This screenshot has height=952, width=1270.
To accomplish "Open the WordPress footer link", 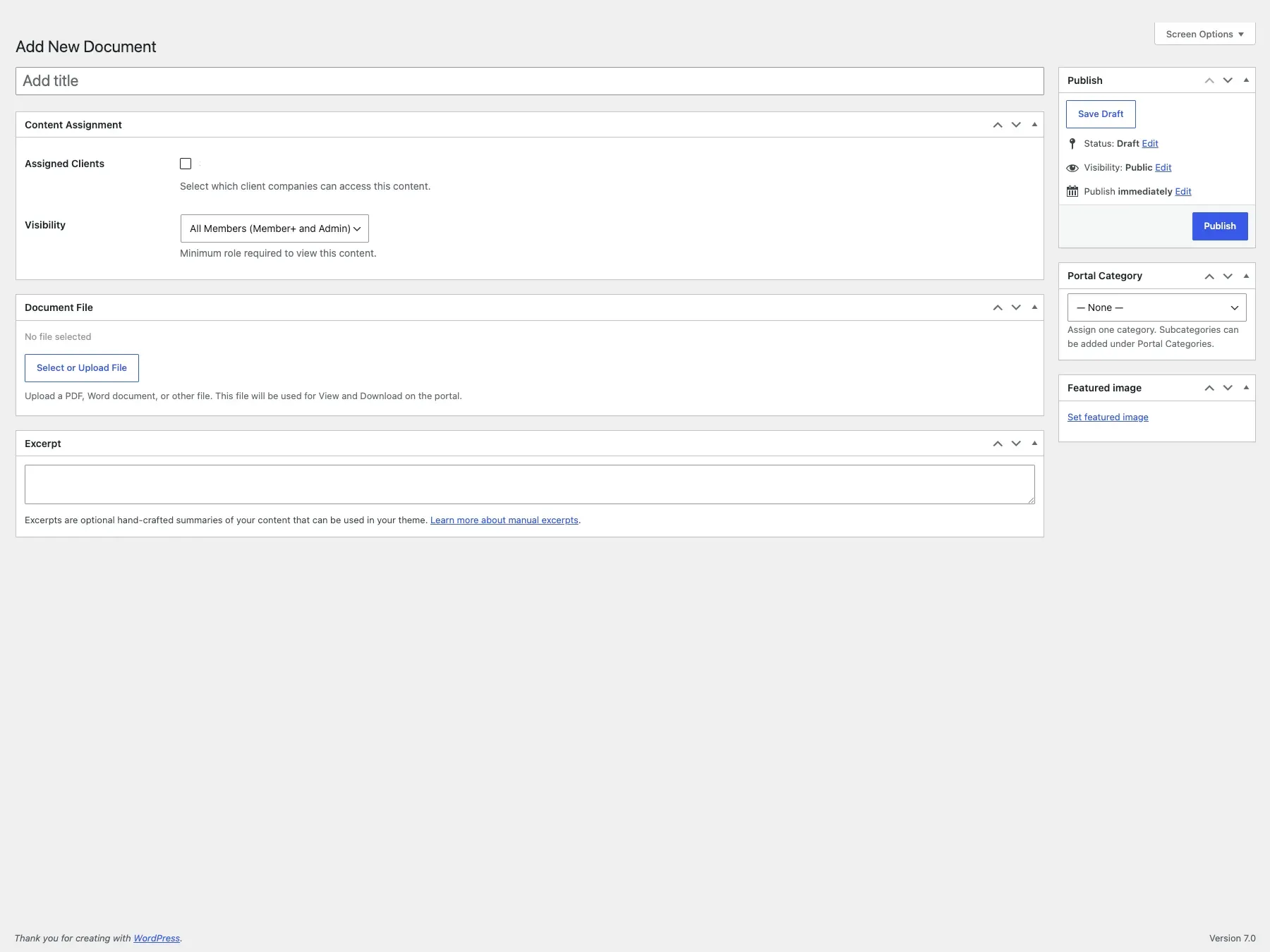I will click(157, 939).
